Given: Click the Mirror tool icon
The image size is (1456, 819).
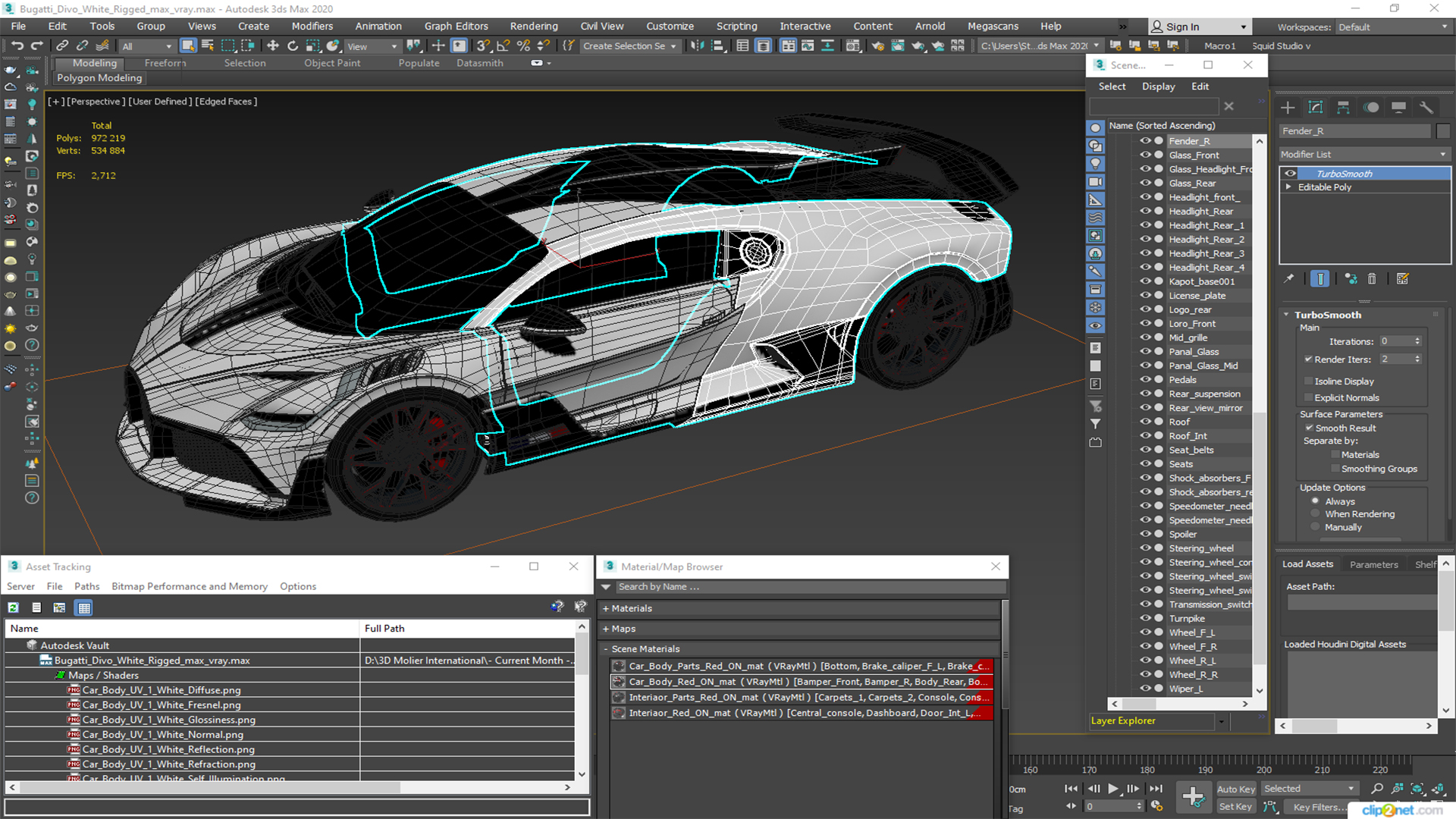Looking at the screenshot, I should coord(698,45).
